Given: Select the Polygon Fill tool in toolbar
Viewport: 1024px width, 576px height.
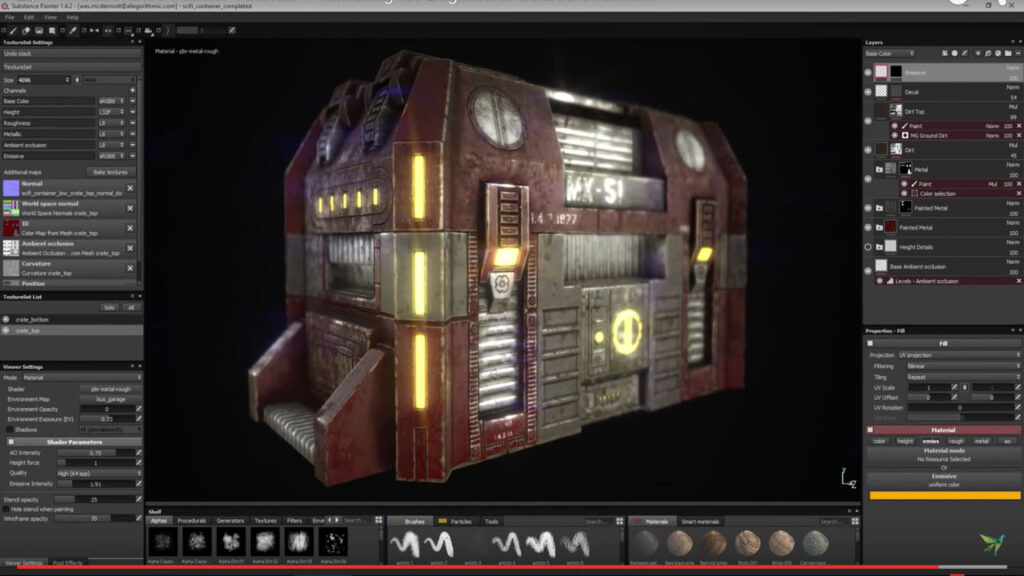Looking at the screenshot, I should click(x=52, y=30).
